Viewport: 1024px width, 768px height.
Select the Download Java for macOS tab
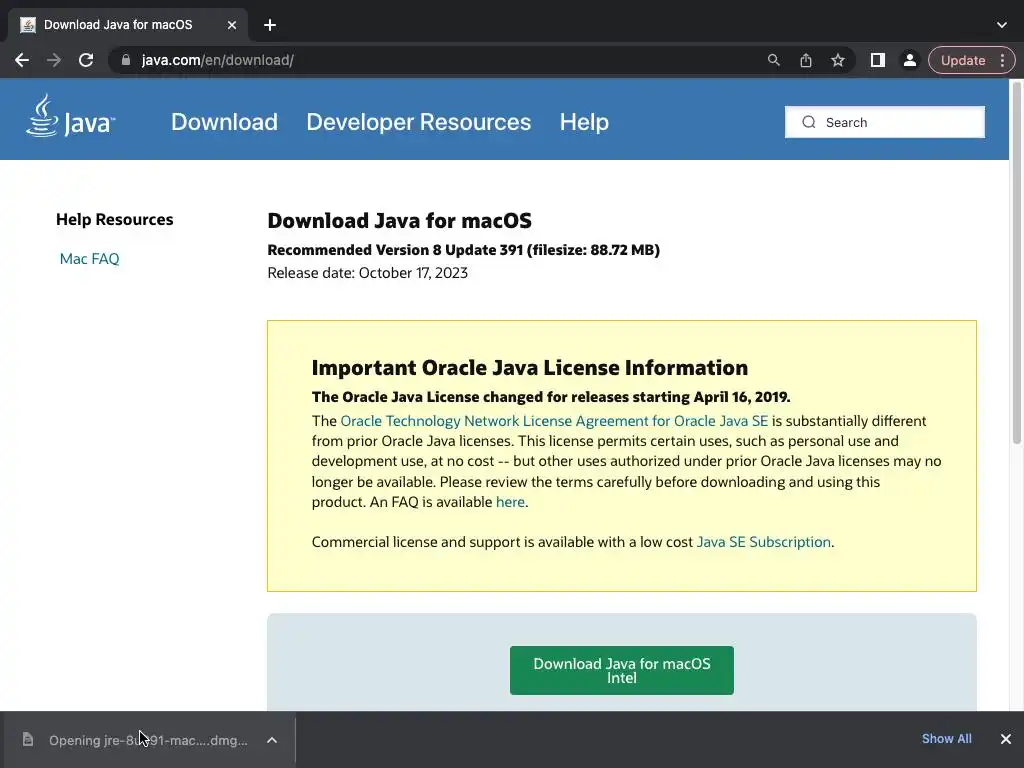128,25
